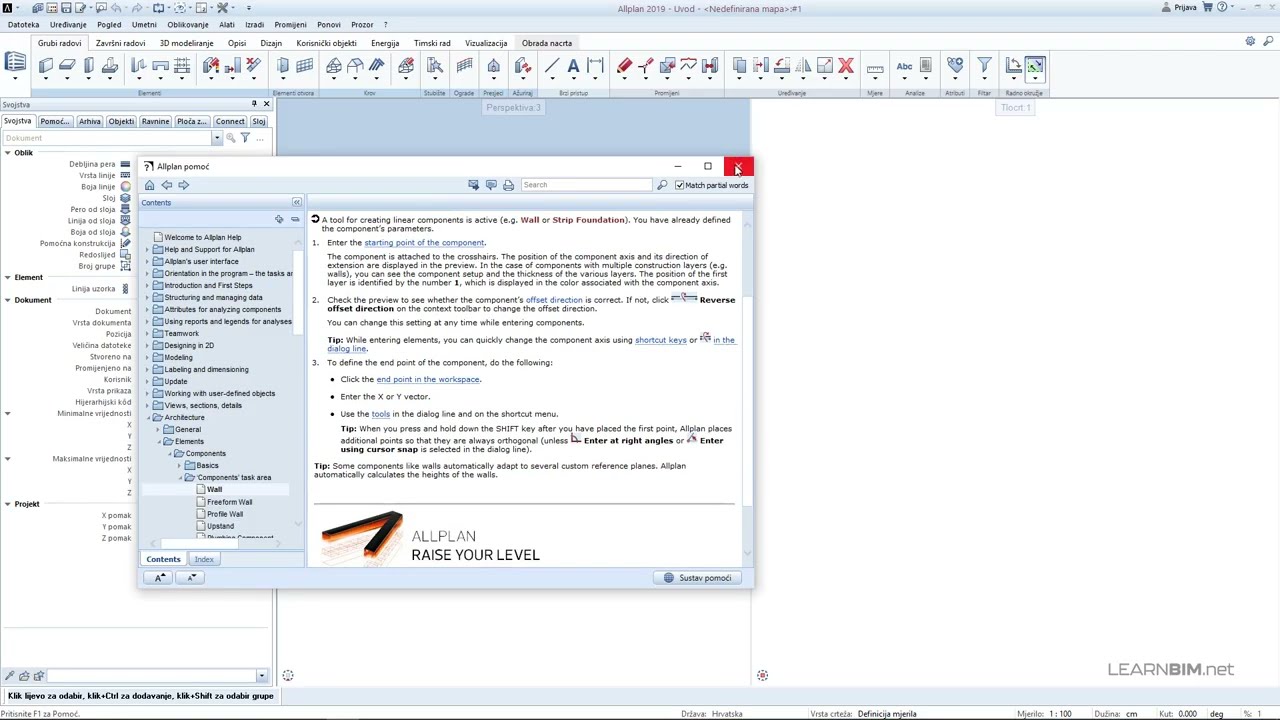Go back in the Allplan help window

coord(167,185)
